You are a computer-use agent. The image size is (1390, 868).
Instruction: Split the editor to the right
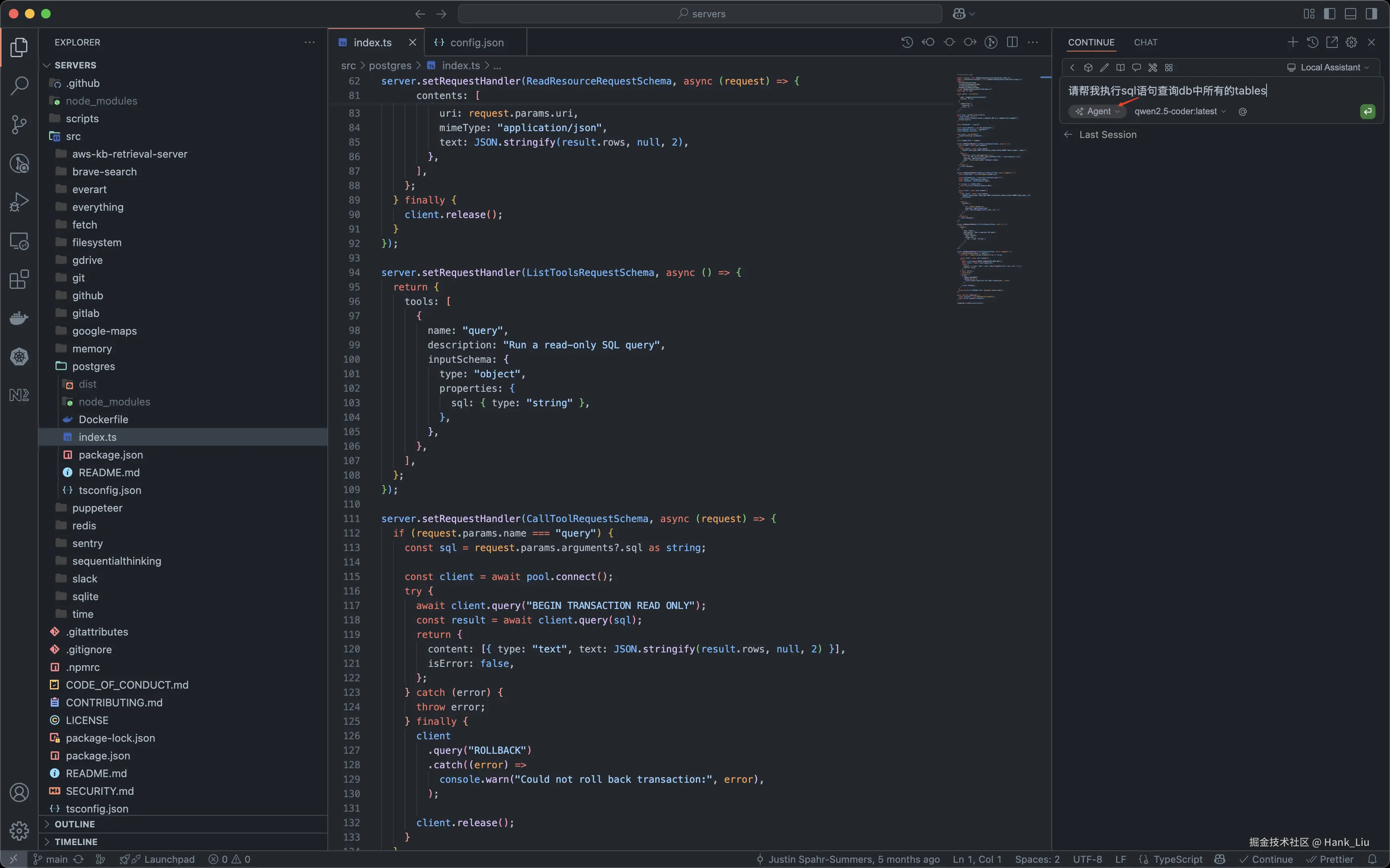1012,43
